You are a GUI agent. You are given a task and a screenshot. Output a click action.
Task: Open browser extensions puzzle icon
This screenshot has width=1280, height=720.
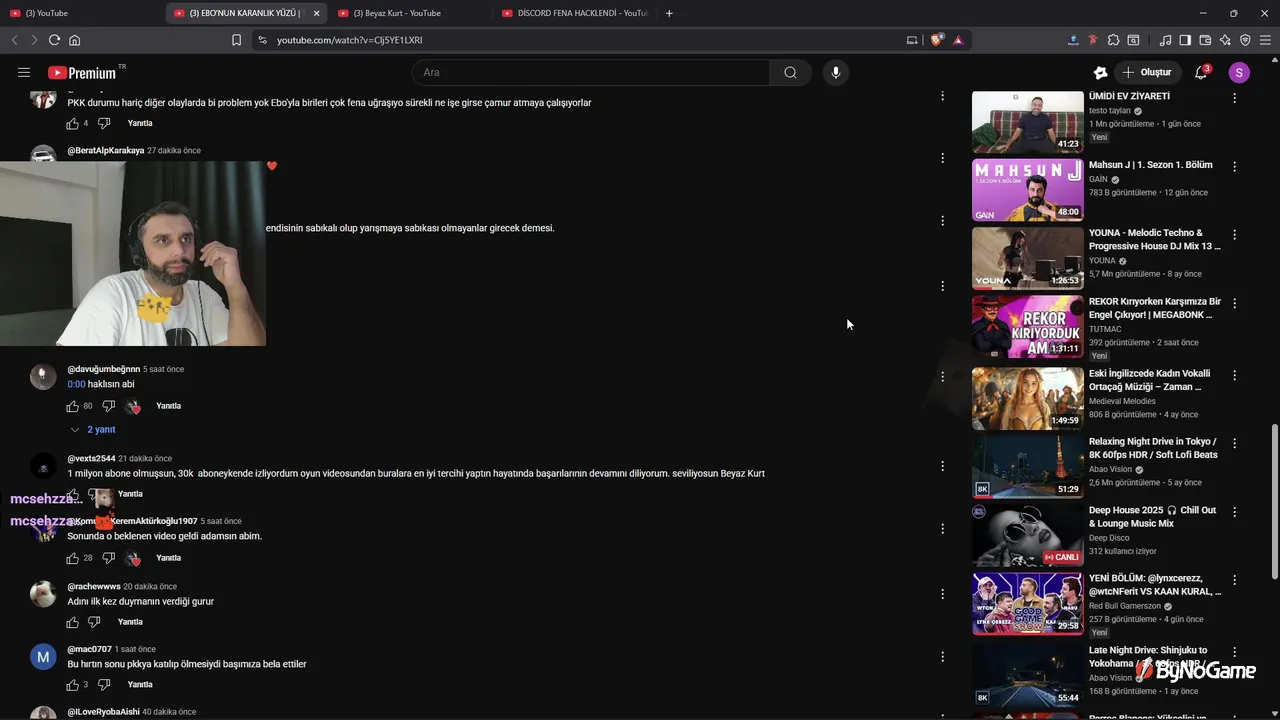tap(1113, 40)
